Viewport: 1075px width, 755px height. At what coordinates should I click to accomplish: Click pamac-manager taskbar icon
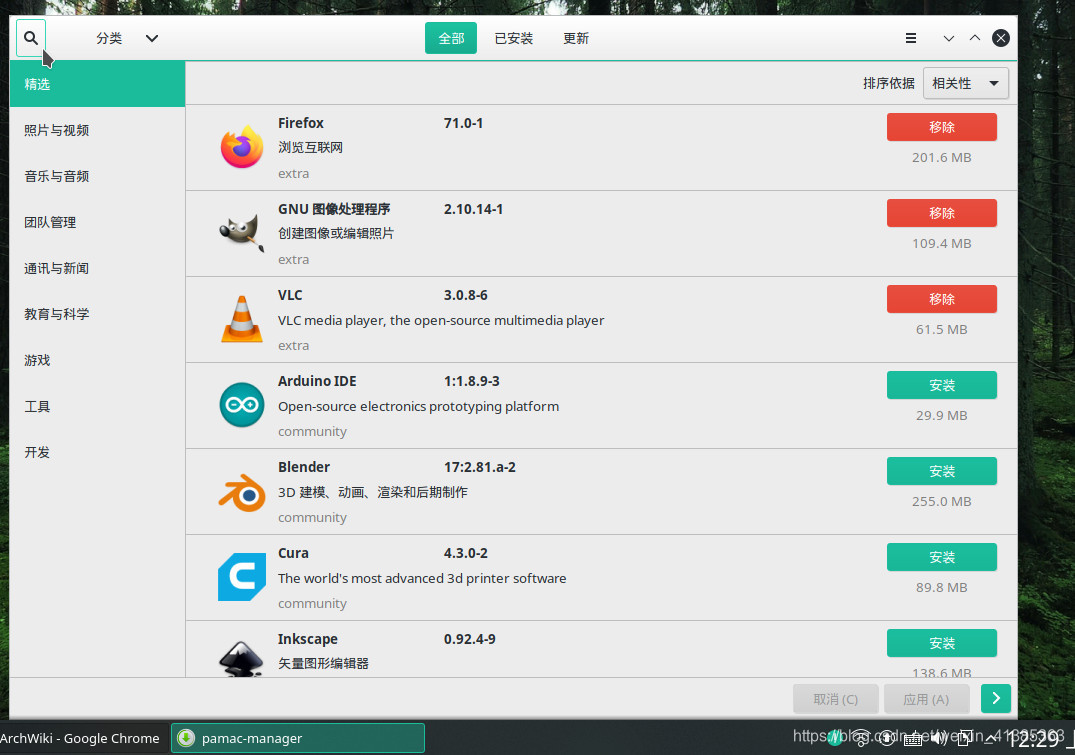(x=186, y=738)
